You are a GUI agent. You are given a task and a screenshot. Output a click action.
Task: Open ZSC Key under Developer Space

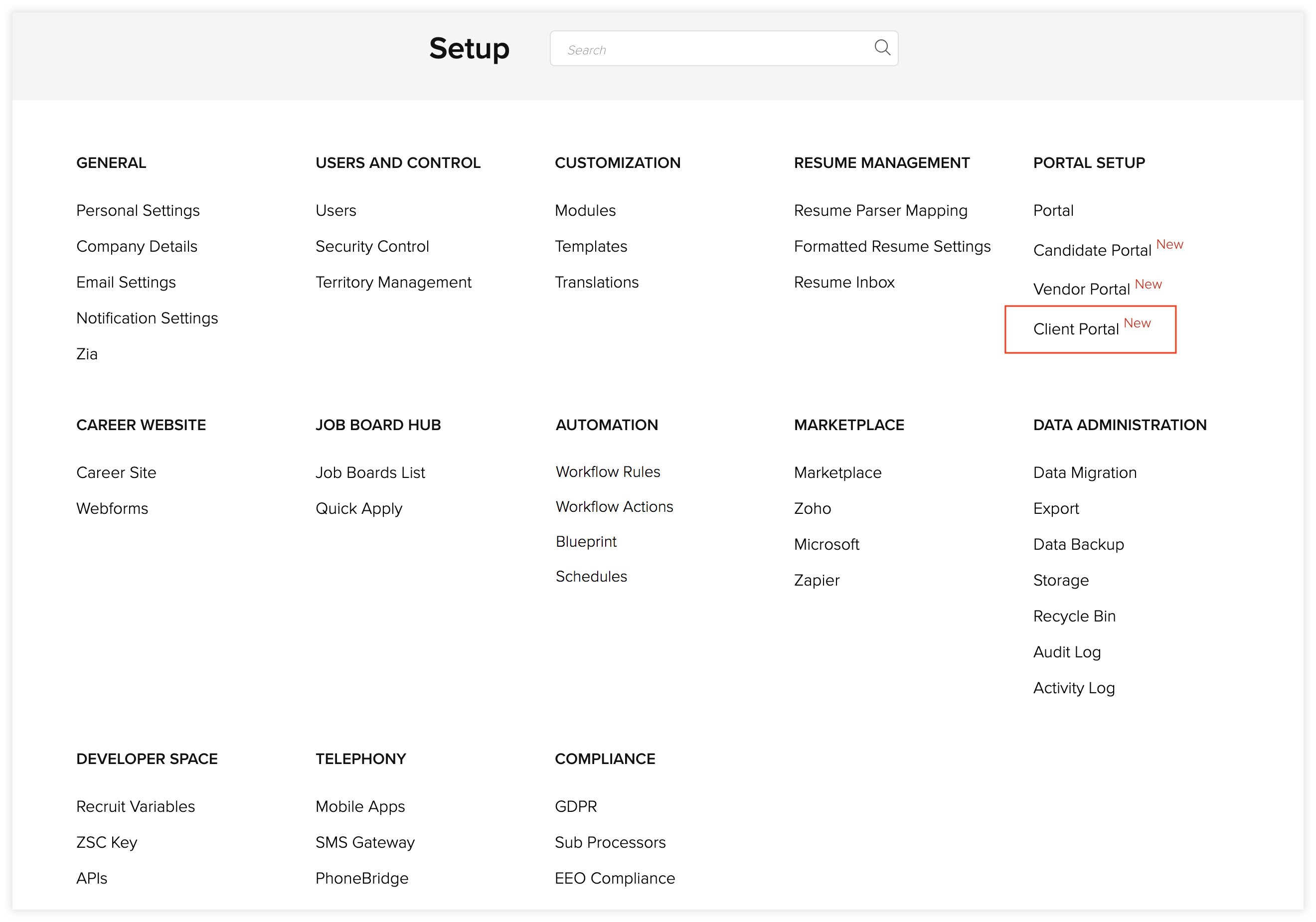click(x=107, y=842)
